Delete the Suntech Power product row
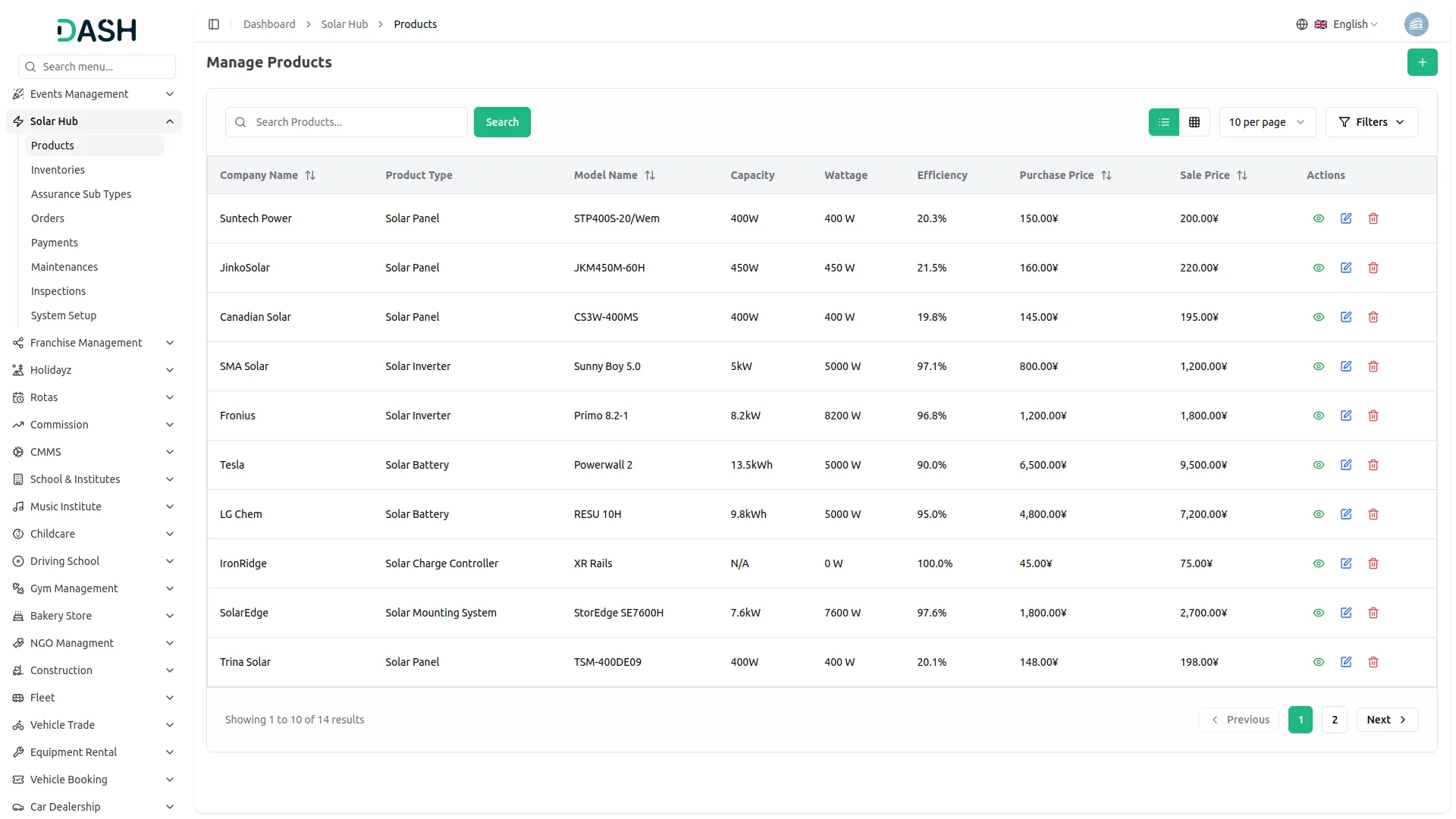Viewport: 1456px width, 819px height. (x=1373, y=218)
